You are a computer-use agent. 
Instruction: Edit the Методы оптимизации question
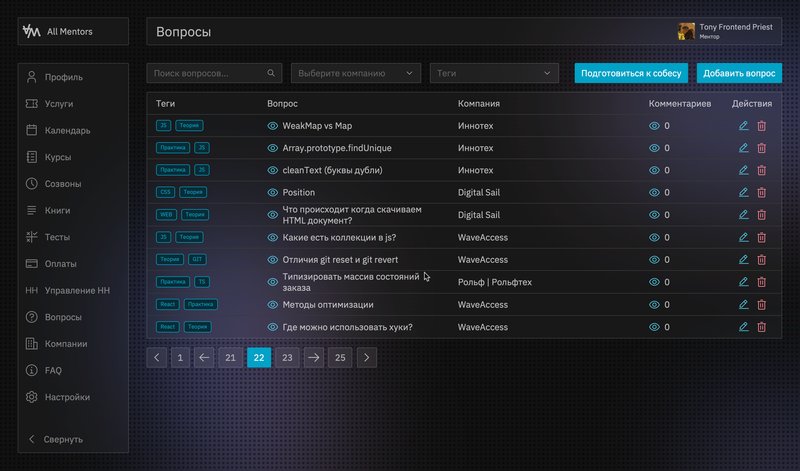point(743,305)
